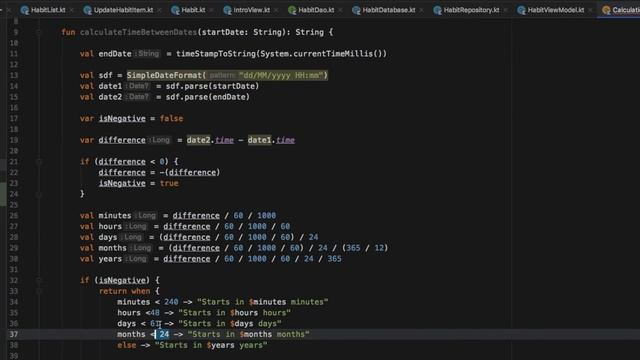This screenshot has height=360, width=640.
Task: Click gutter line number 11
Action: (x=13, y=54)
